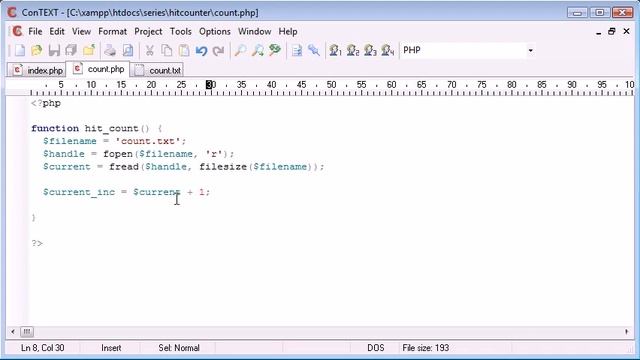Viewport: 640px width, 360px height.
Task: Click on the '$filename' assignment line
Action: click(x=114, y=141)
